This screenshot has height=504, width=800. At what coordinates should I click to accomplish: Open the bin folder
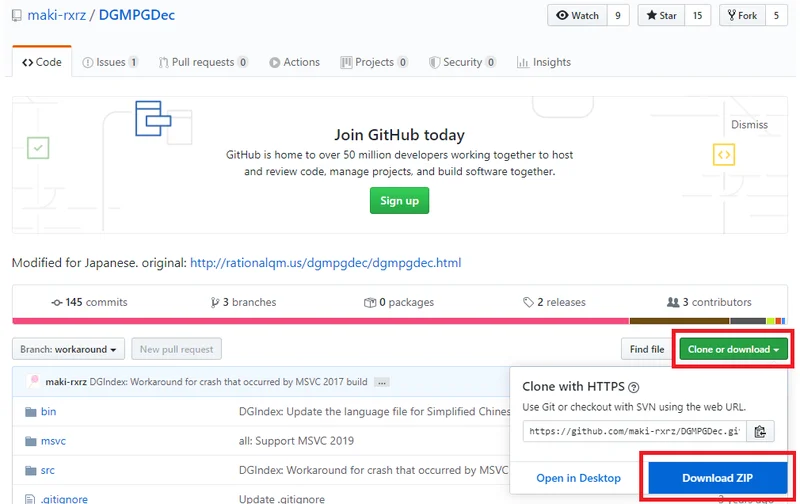48,411
